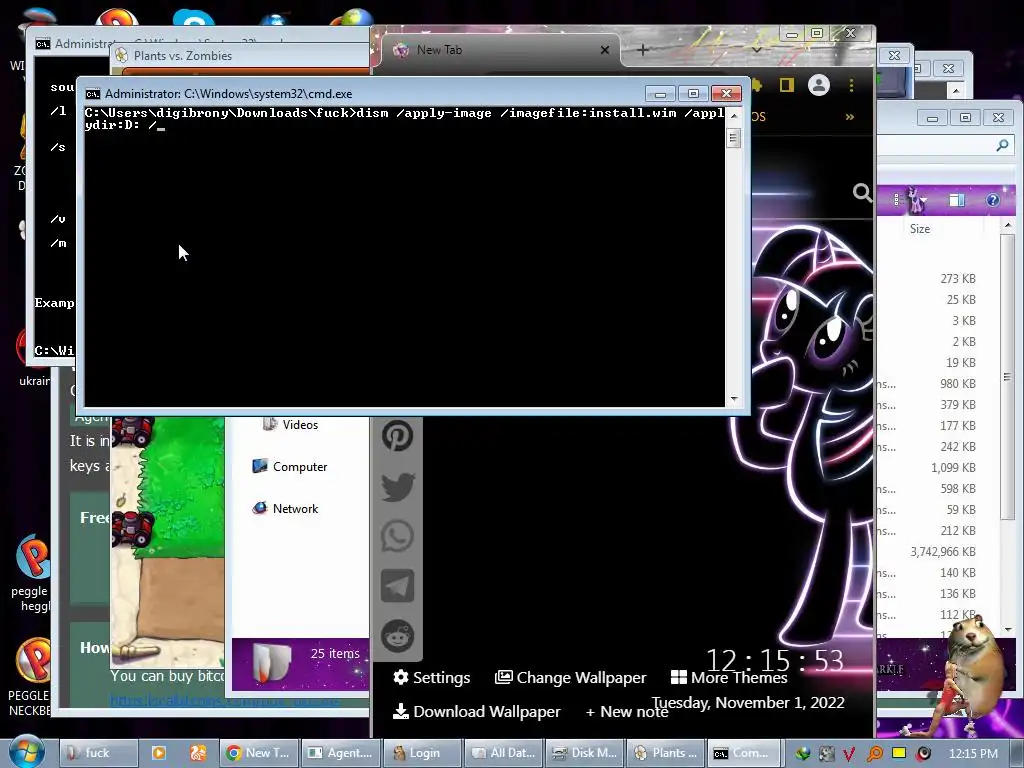Click the Explorer search box magnifier
The width and height of the screenshot is (1024, 768).
[1002, 146]
